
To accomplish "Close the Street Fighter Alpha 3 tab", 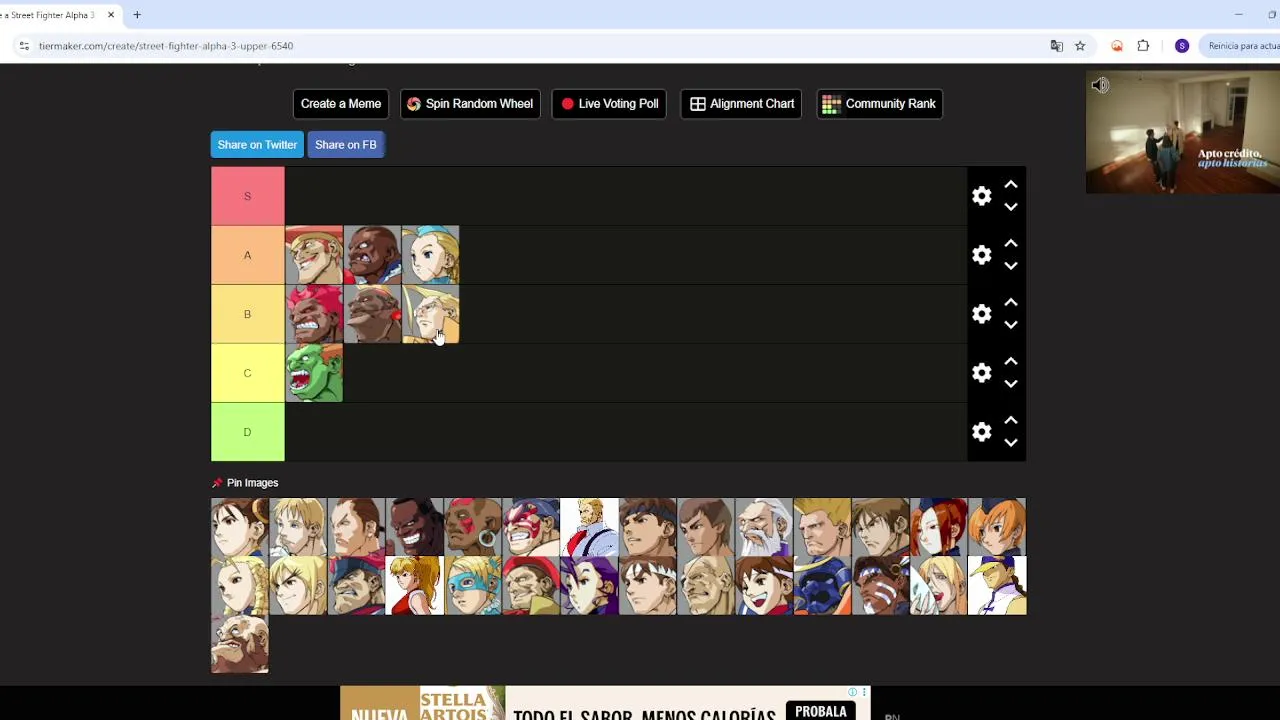I will click(111, 15).
